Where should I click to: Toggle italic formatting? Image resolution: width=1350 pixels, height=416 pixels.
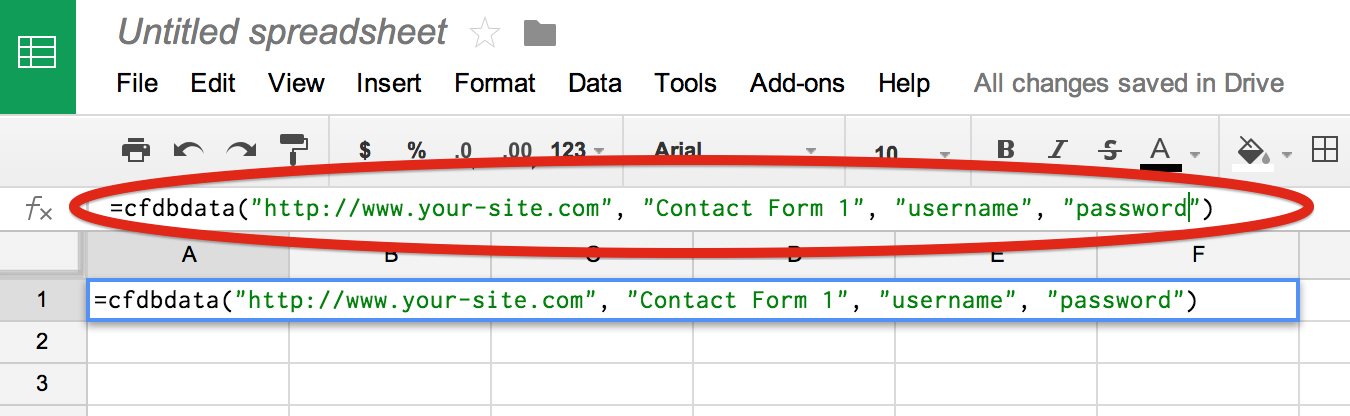click(x=1058, y=151)
